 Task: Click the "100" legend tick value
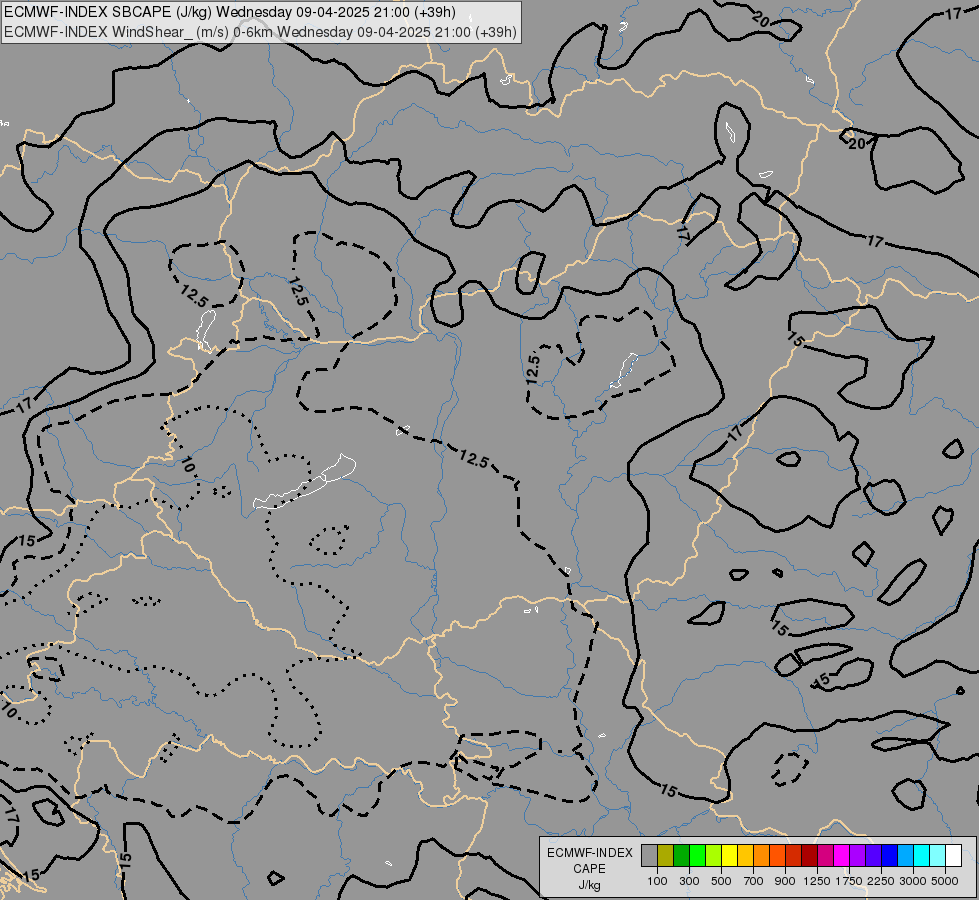(x=657, y=881)
